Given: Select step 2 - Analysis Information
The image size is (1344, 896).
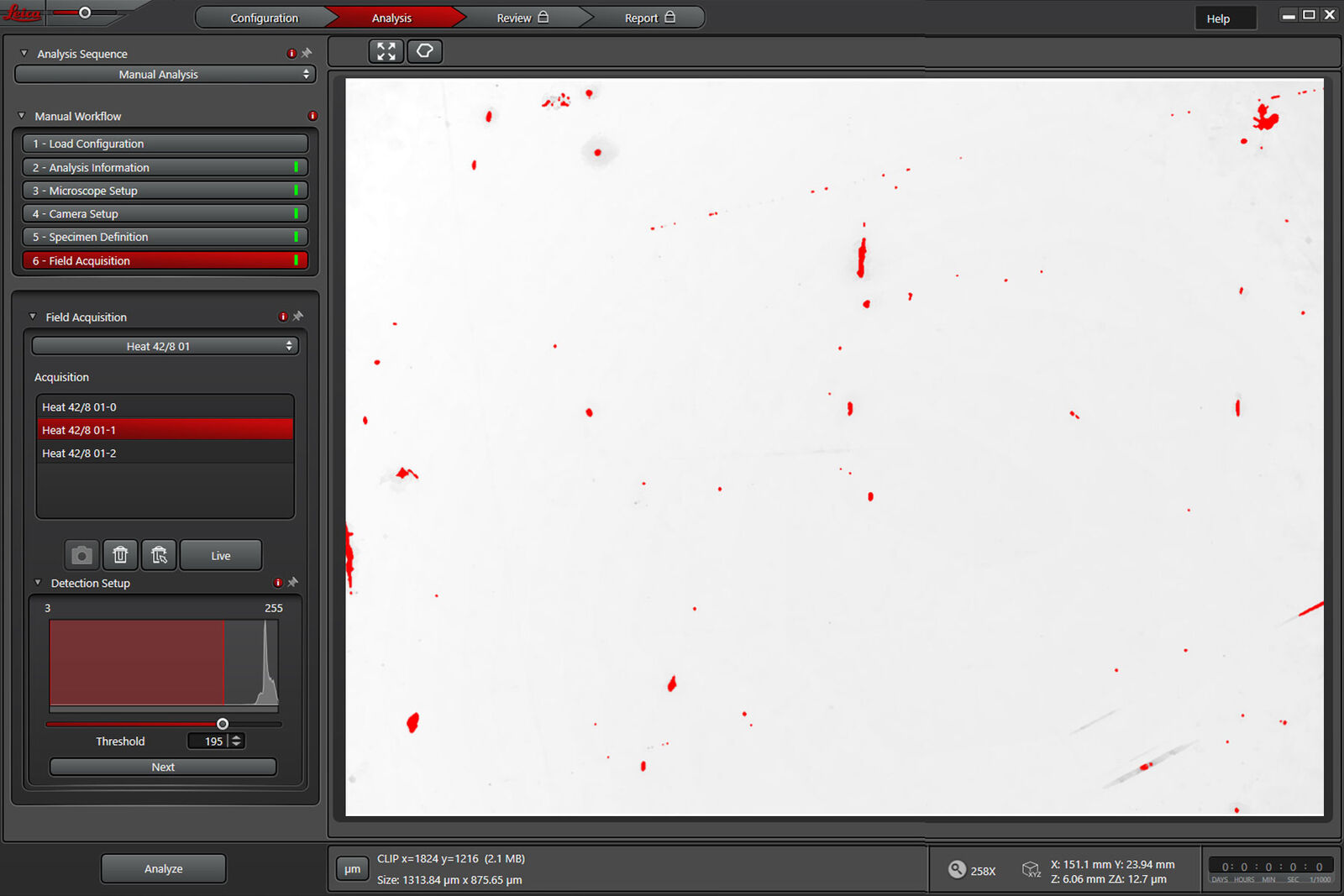Looking at the screenshot, I should point(165,167).
